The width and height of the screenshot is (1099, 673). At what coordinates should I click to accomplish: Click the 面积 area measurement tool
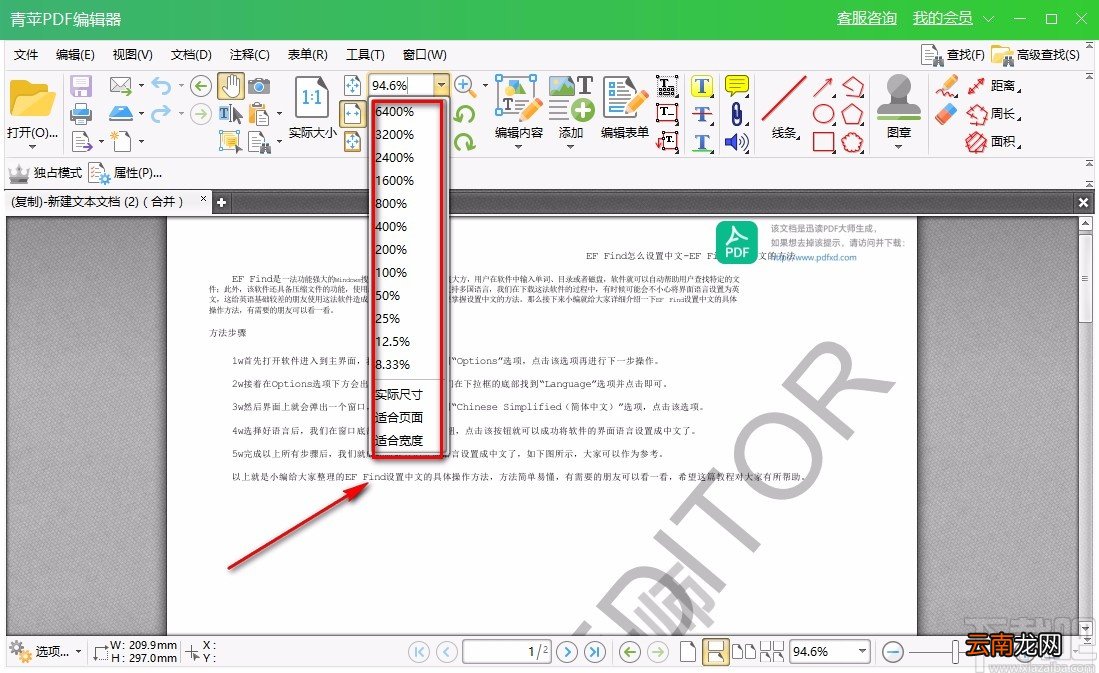pyautogui.click(x=992, y=142)
